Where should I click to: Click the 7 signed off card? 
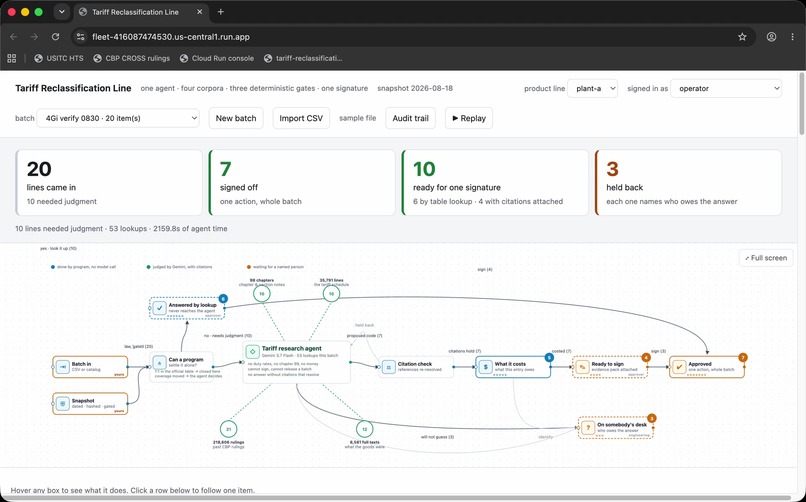tap(302, 182)
